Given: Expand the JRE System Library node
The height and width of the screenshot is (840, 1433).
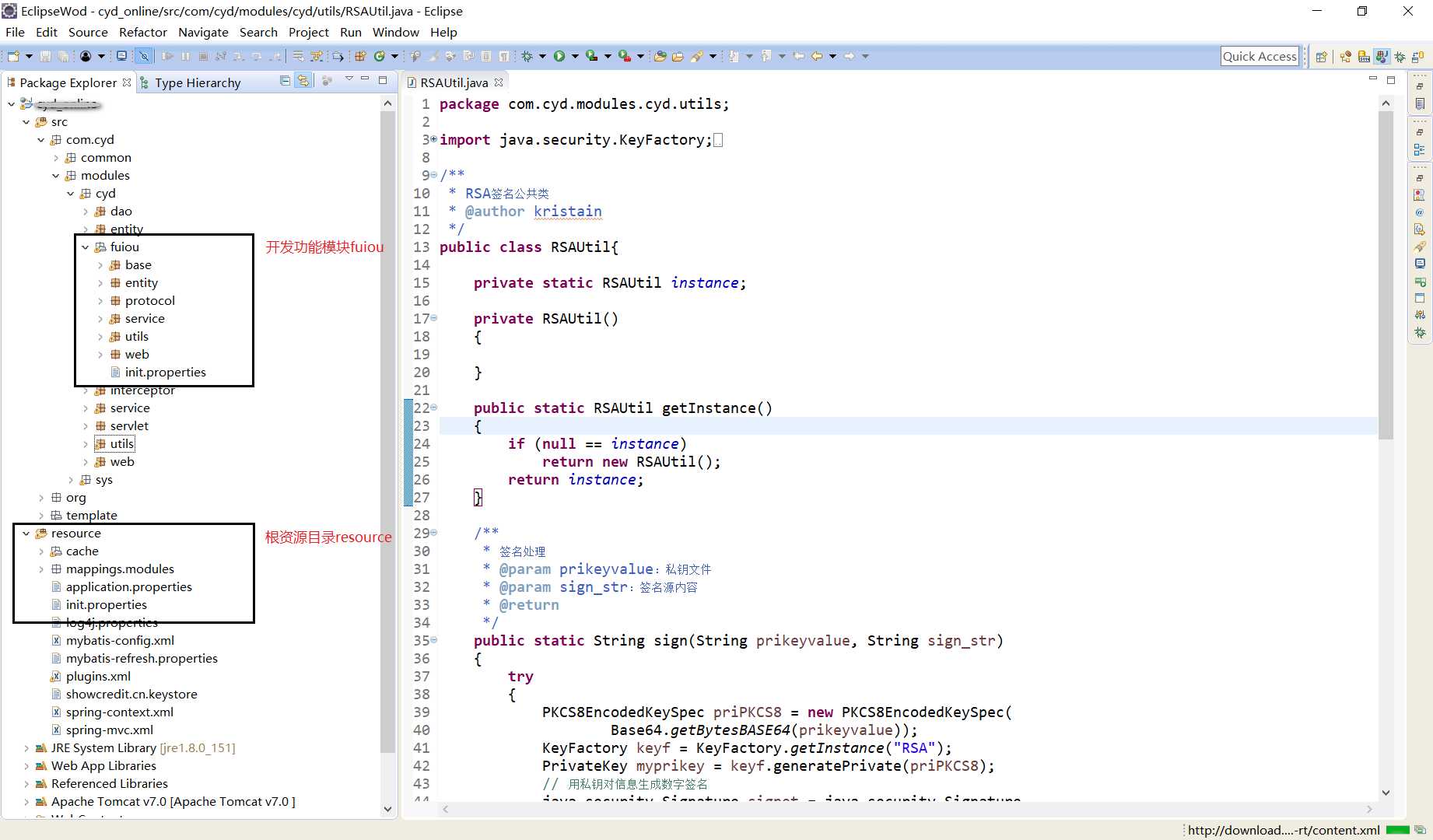Looking at the screenshot, I should [x=26, y=748].
